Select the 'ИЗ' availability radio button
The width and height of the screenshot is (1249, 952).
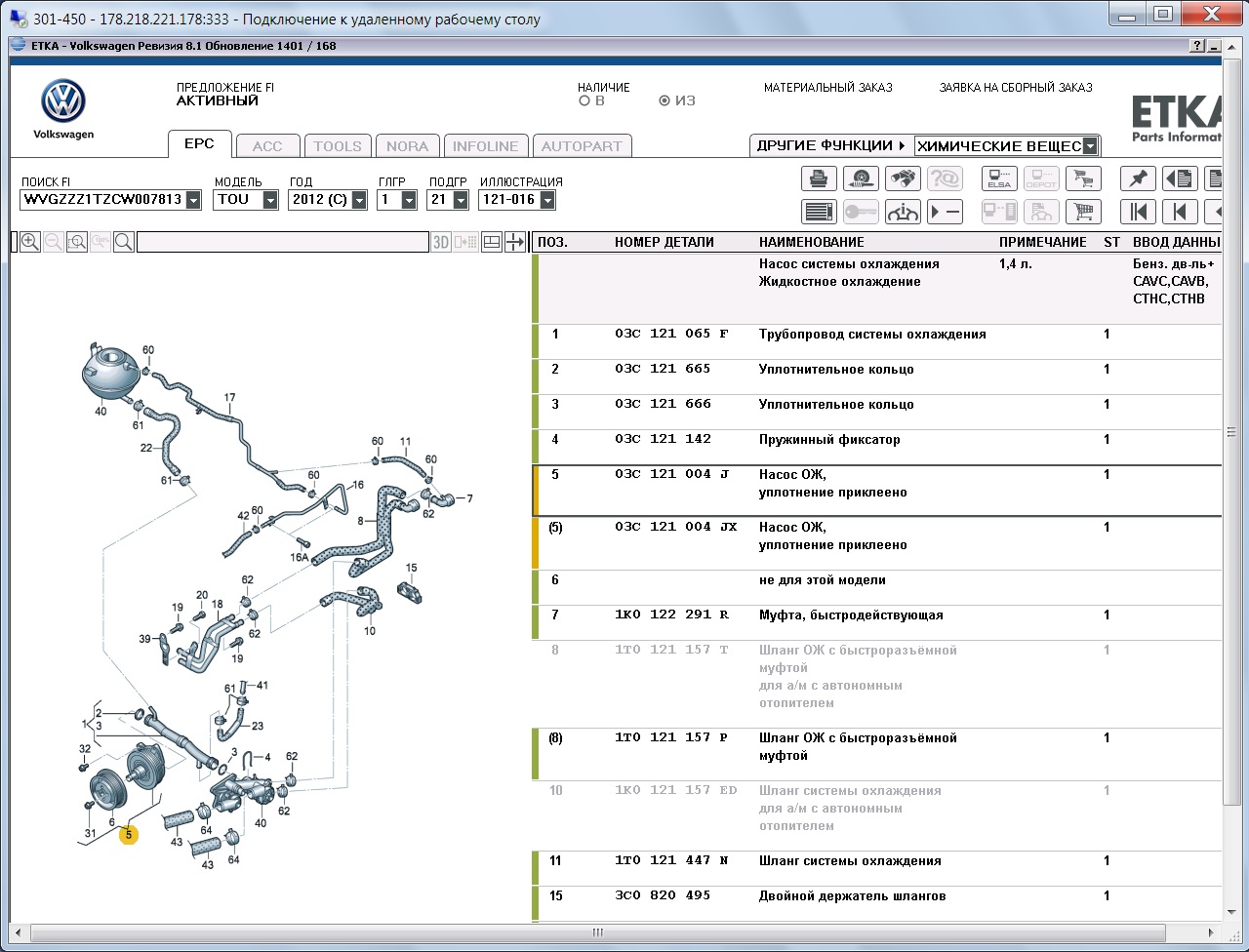pos(665,100)
